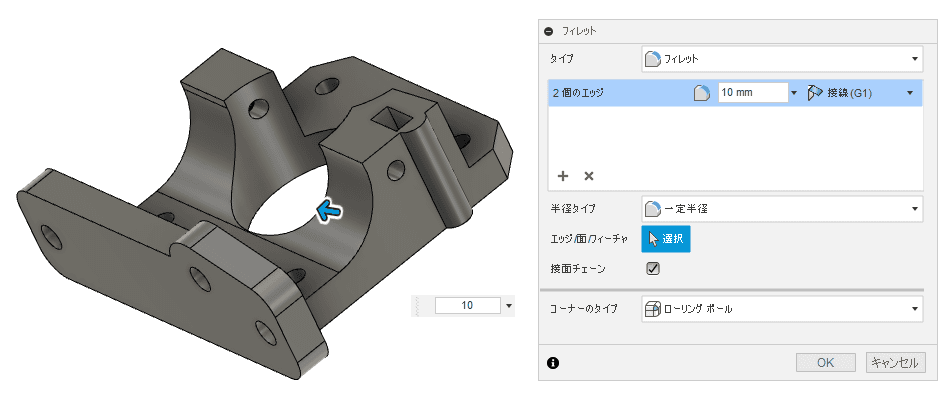Open the dropdown arrow beside floating 10 field
Viewport: 946px width, 398px height.
pos(509,305)
